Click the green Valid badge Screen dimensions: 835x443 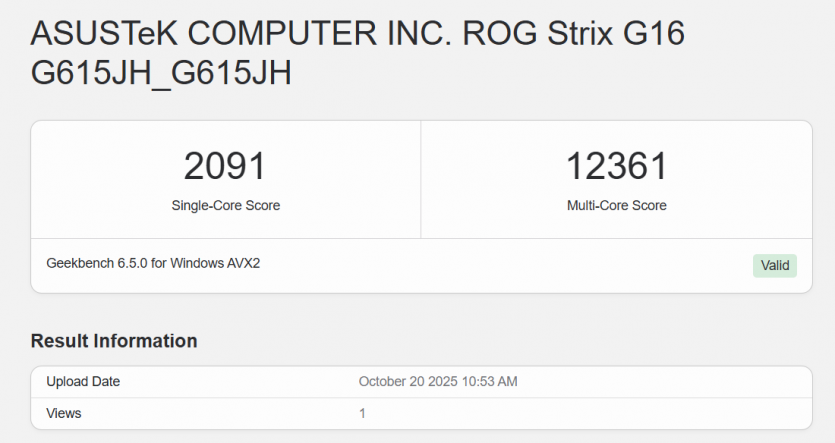click(774, 265)
